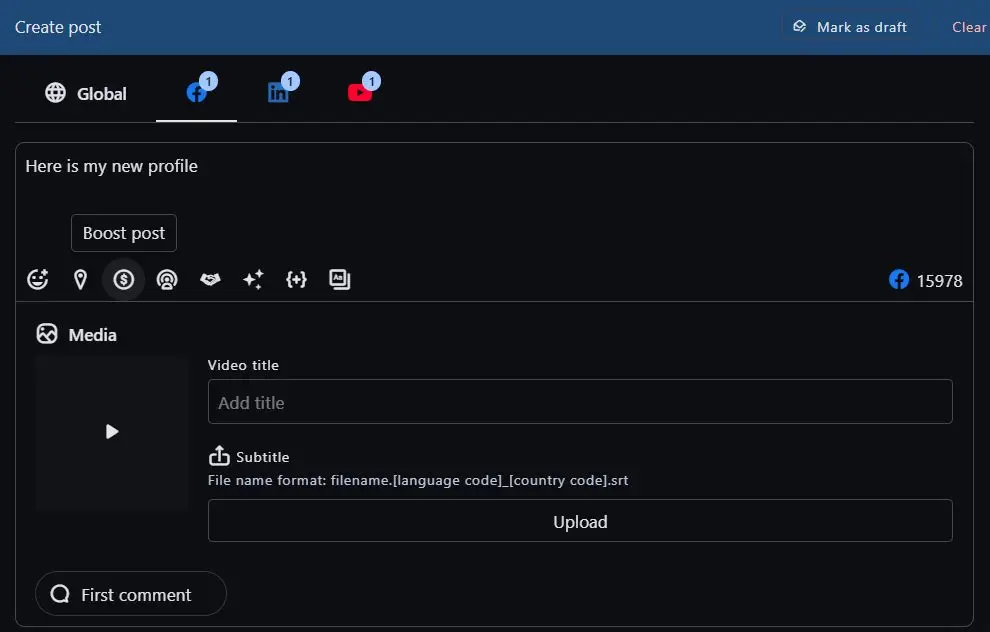The height and width of the screenshot is (632, 990).
Task: Add a location with the pin icon
Action: [x=80, y=279]
